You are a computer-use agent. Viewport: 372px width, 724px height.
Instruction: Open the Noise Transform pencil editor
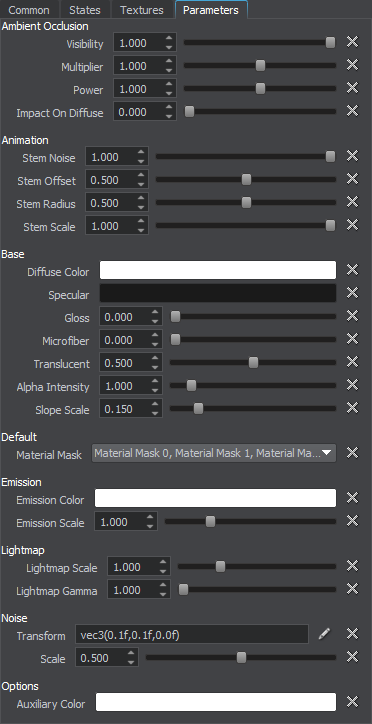point(324,634)
